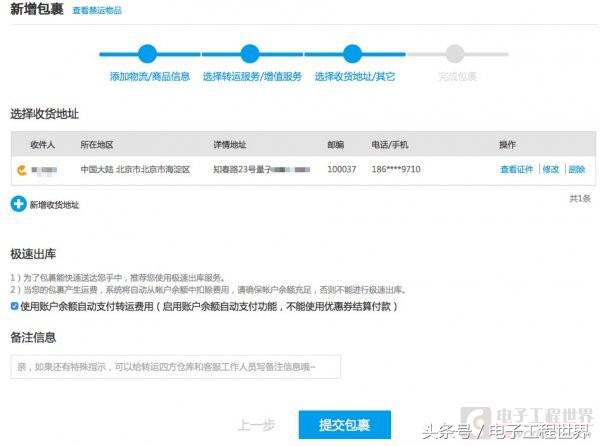Screen dimensions: 600x446
Task: Click 删除 to remove the address
Action: [576, 170]
